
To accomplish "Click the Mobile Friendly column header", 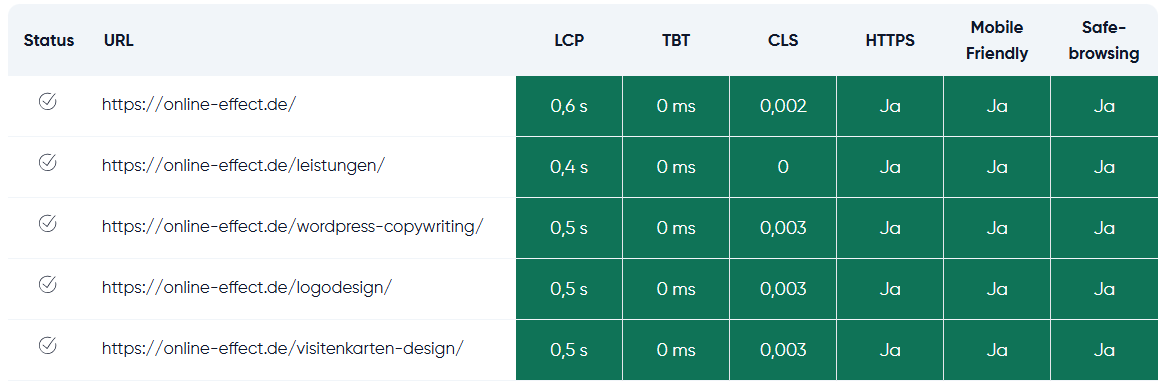I will coord(997,41).
